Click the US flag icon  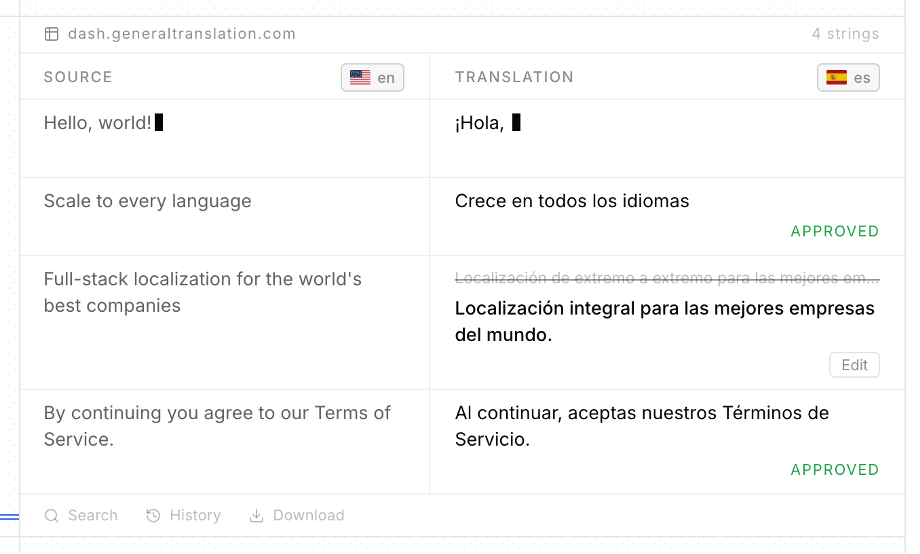(360, 77)
